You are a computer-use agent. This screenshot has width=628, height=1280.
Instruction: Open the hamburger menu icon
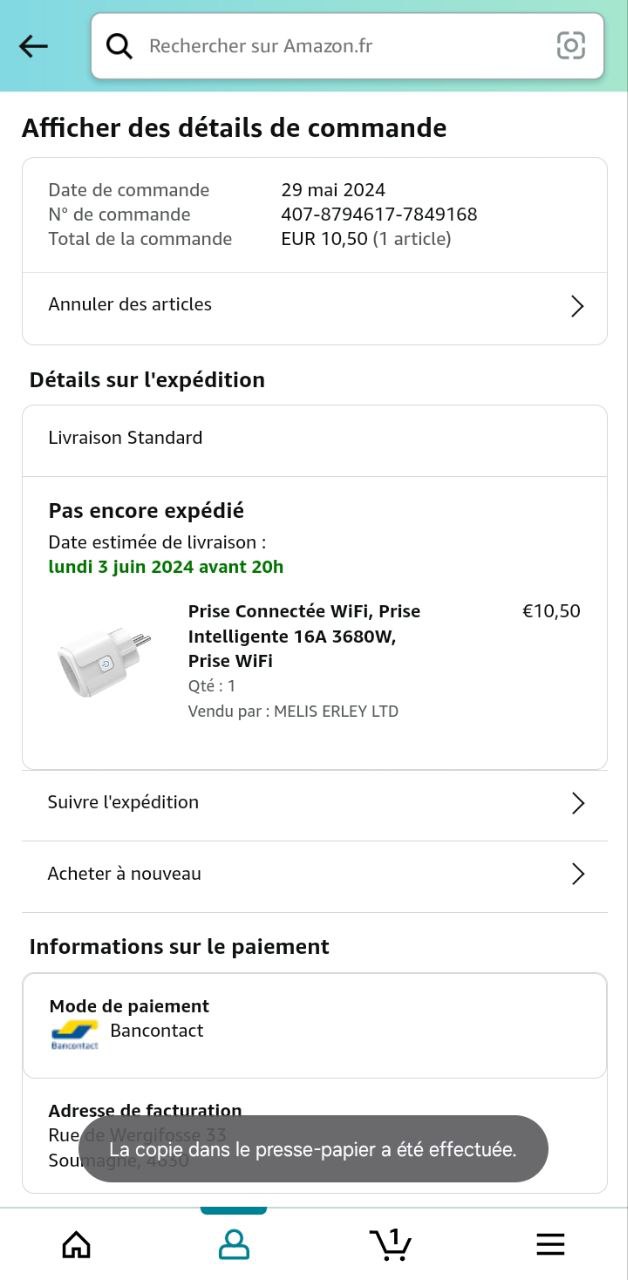pyautogui.click(x=550, y=1244)
